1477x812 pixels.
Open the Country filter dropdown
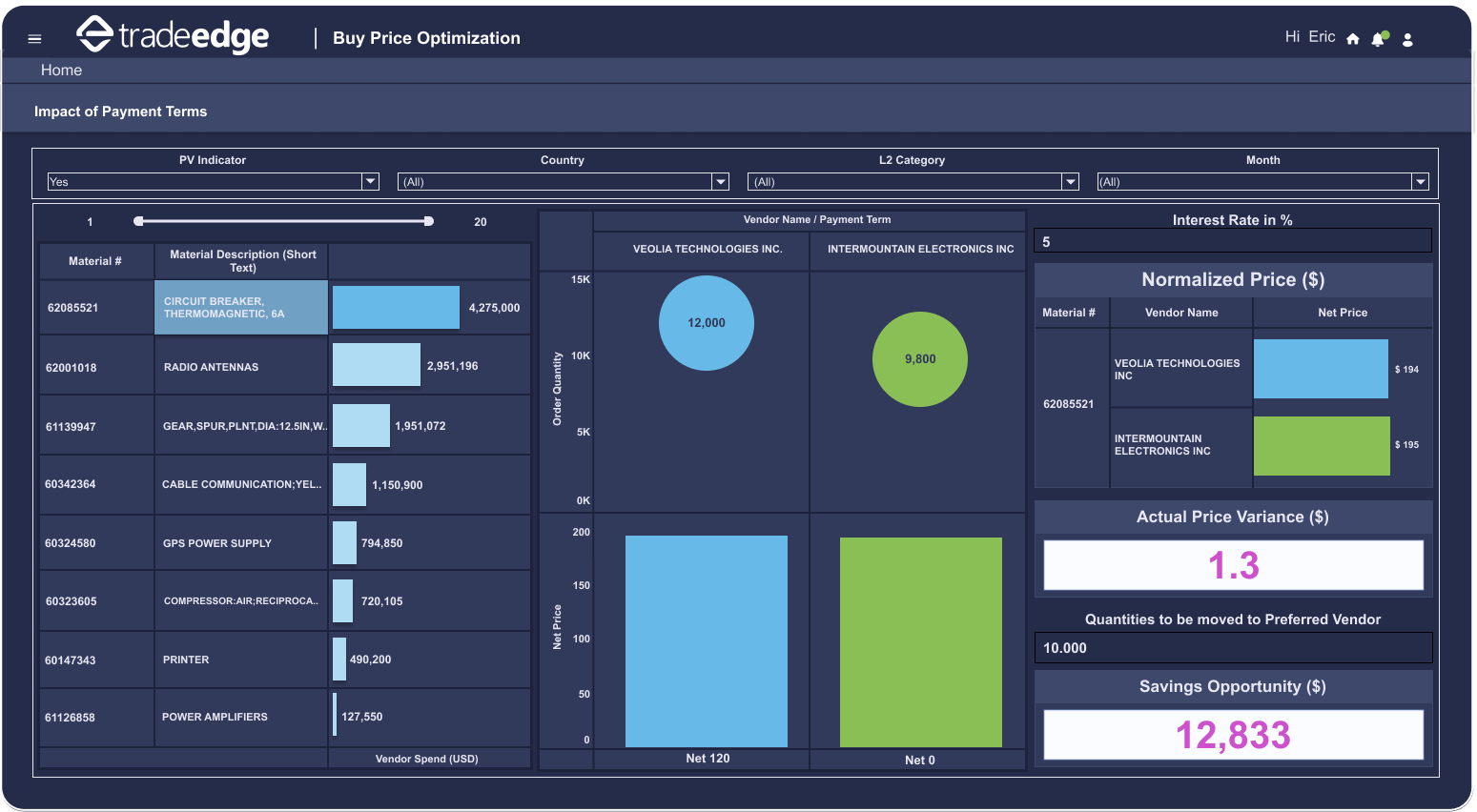tap(720, 182)
